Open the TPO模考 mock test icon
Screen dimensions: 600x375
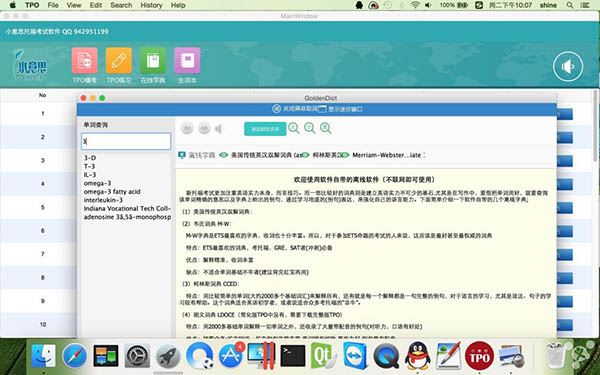(x=85, y=60)
